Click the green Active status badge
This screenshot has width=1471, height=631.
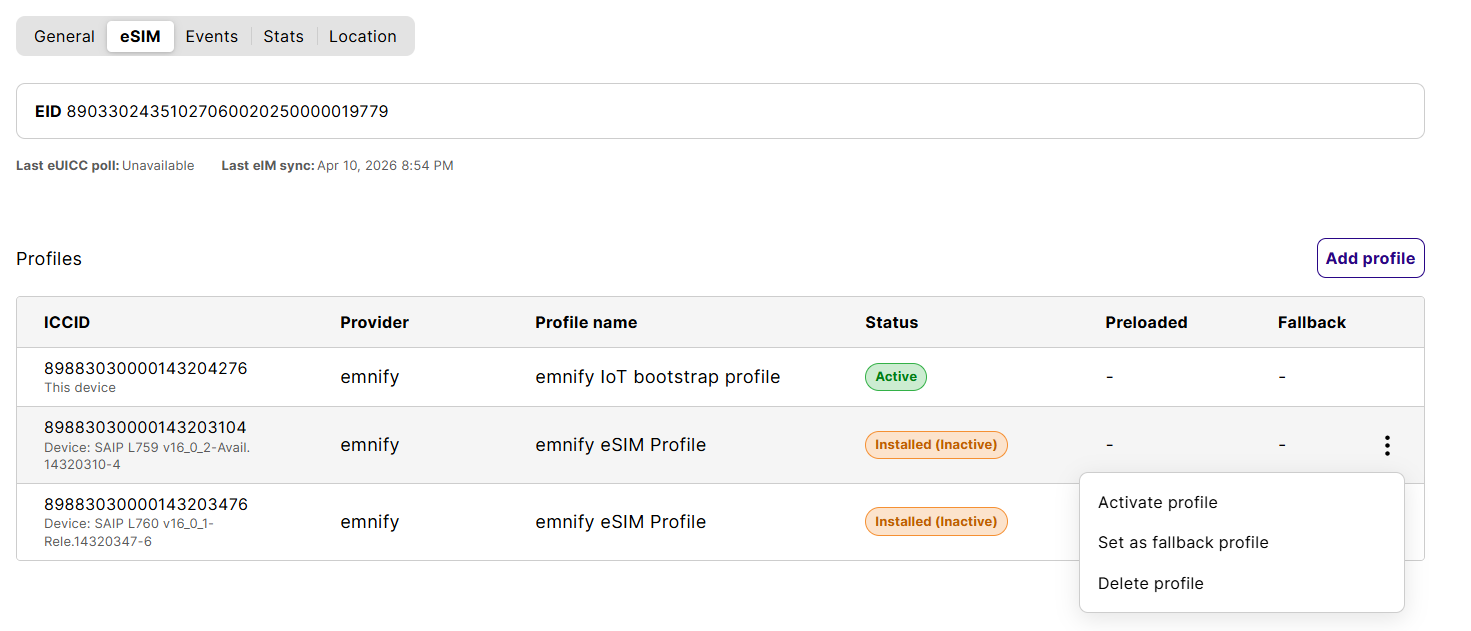895,377
